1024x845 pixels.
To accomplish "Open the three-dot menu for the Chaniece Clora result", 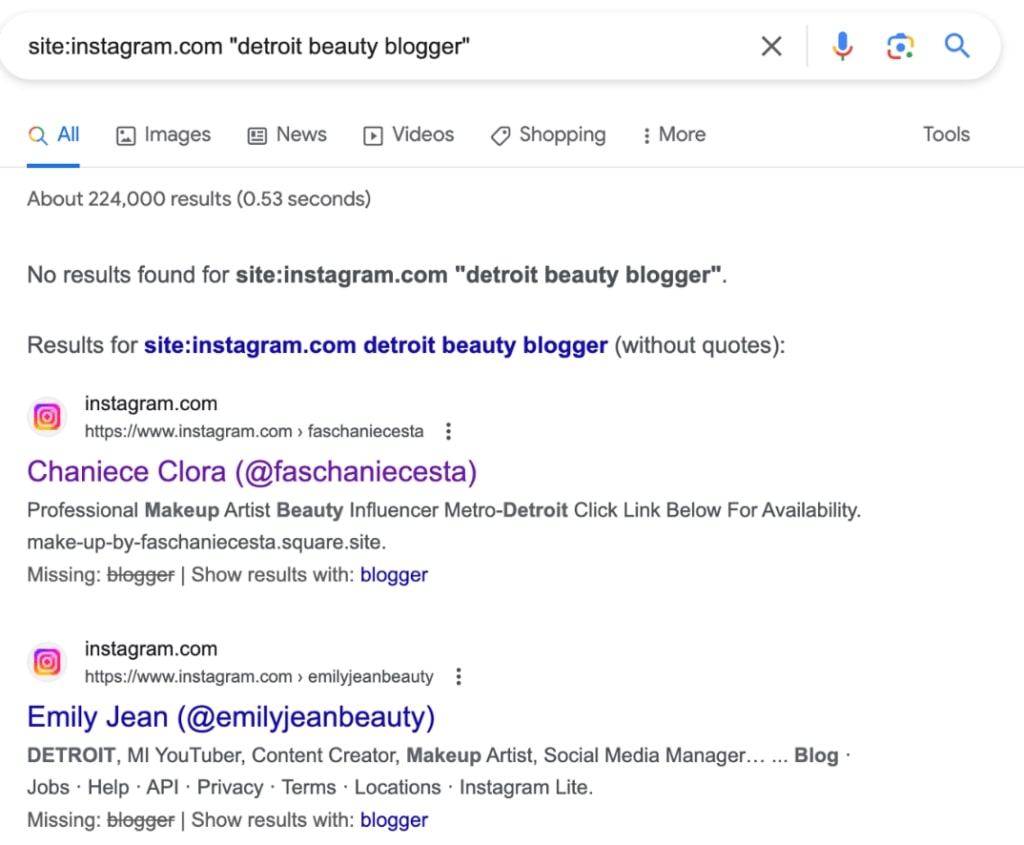I will (x=448, y=431).
